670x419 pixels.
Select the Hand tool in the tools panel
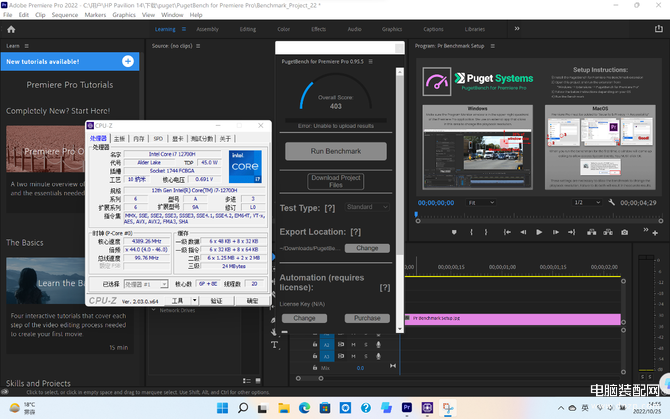274,332
